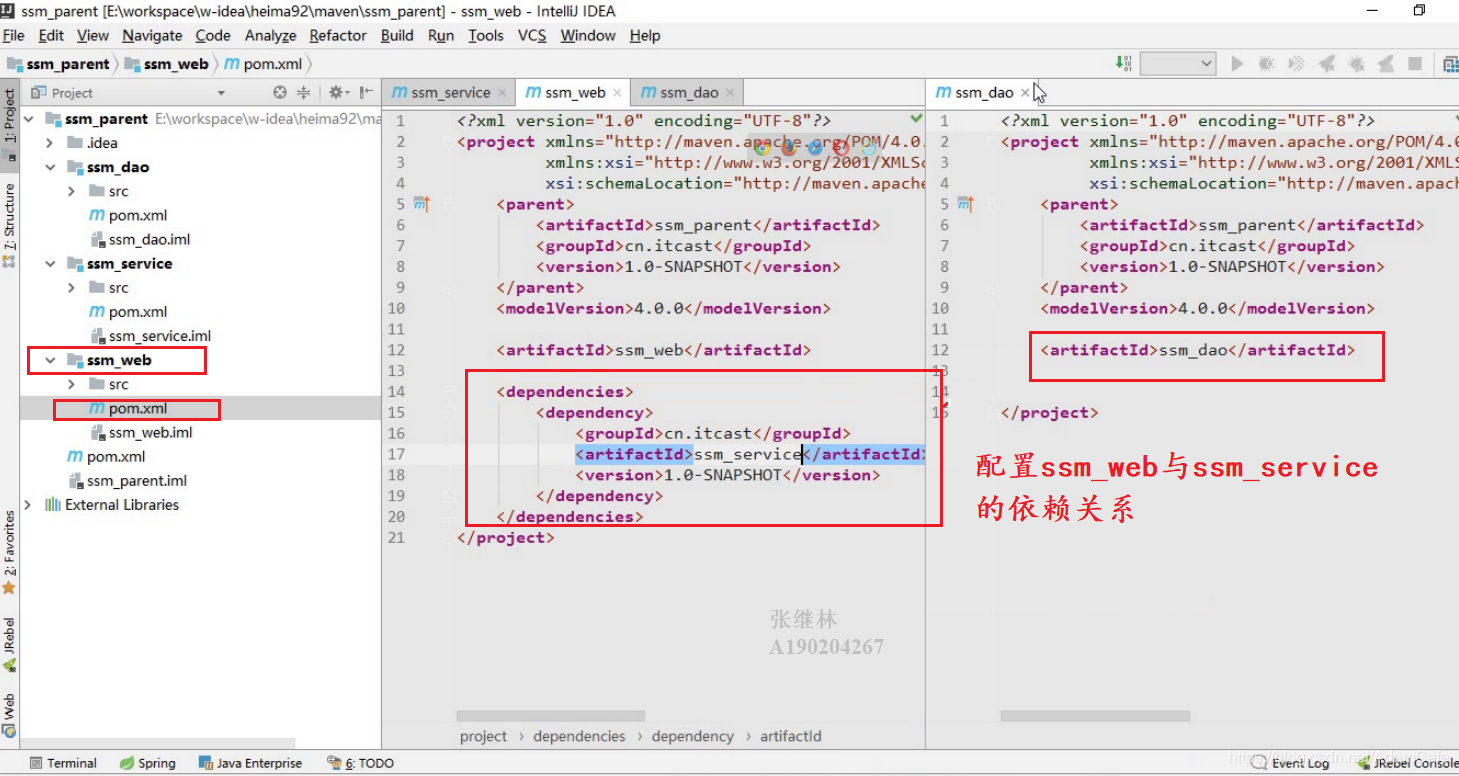Expand the src folder under ssm_web
The width and height of the screenshot is (1459, 776).
click(x=71, y=384)
